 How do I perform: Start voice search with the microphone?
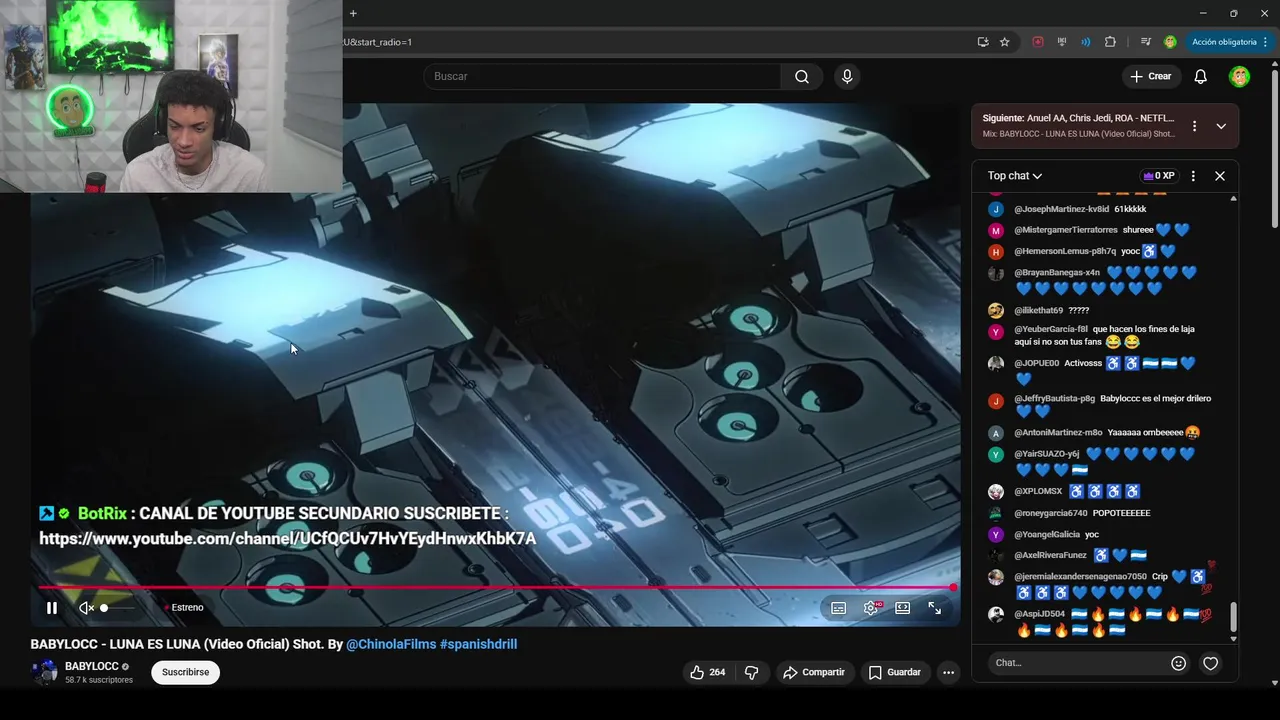pos(847,76)
